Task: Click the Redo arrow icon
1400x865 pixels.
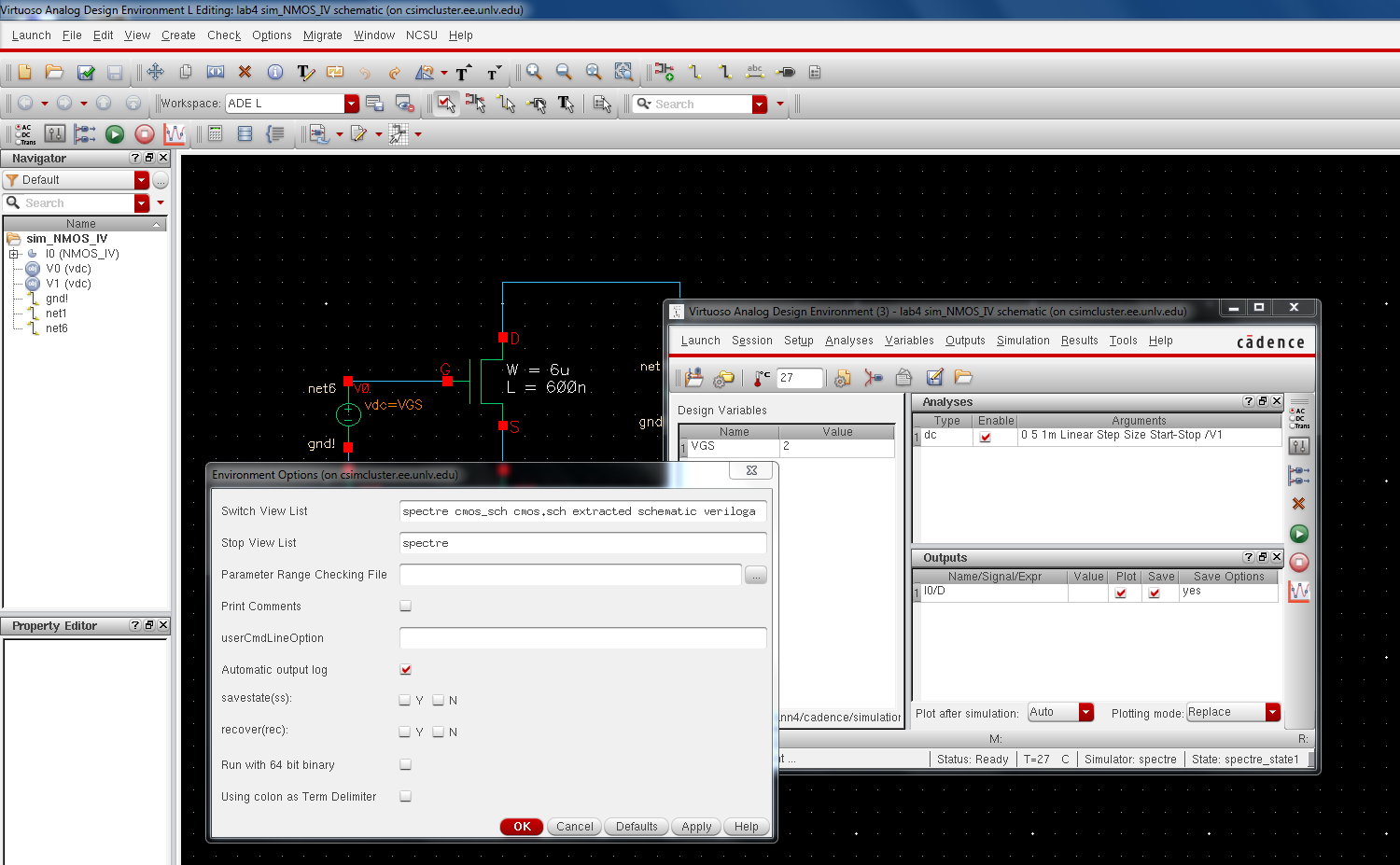Action: point(395,72)
